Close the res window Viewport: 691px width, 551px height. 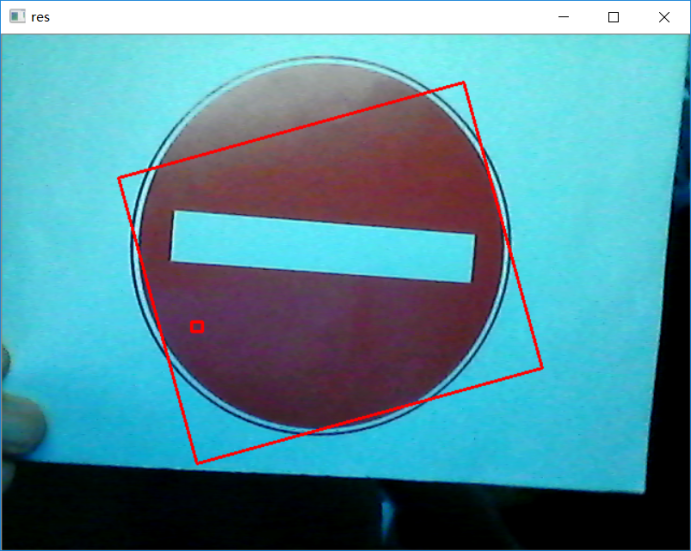[664, 17]
